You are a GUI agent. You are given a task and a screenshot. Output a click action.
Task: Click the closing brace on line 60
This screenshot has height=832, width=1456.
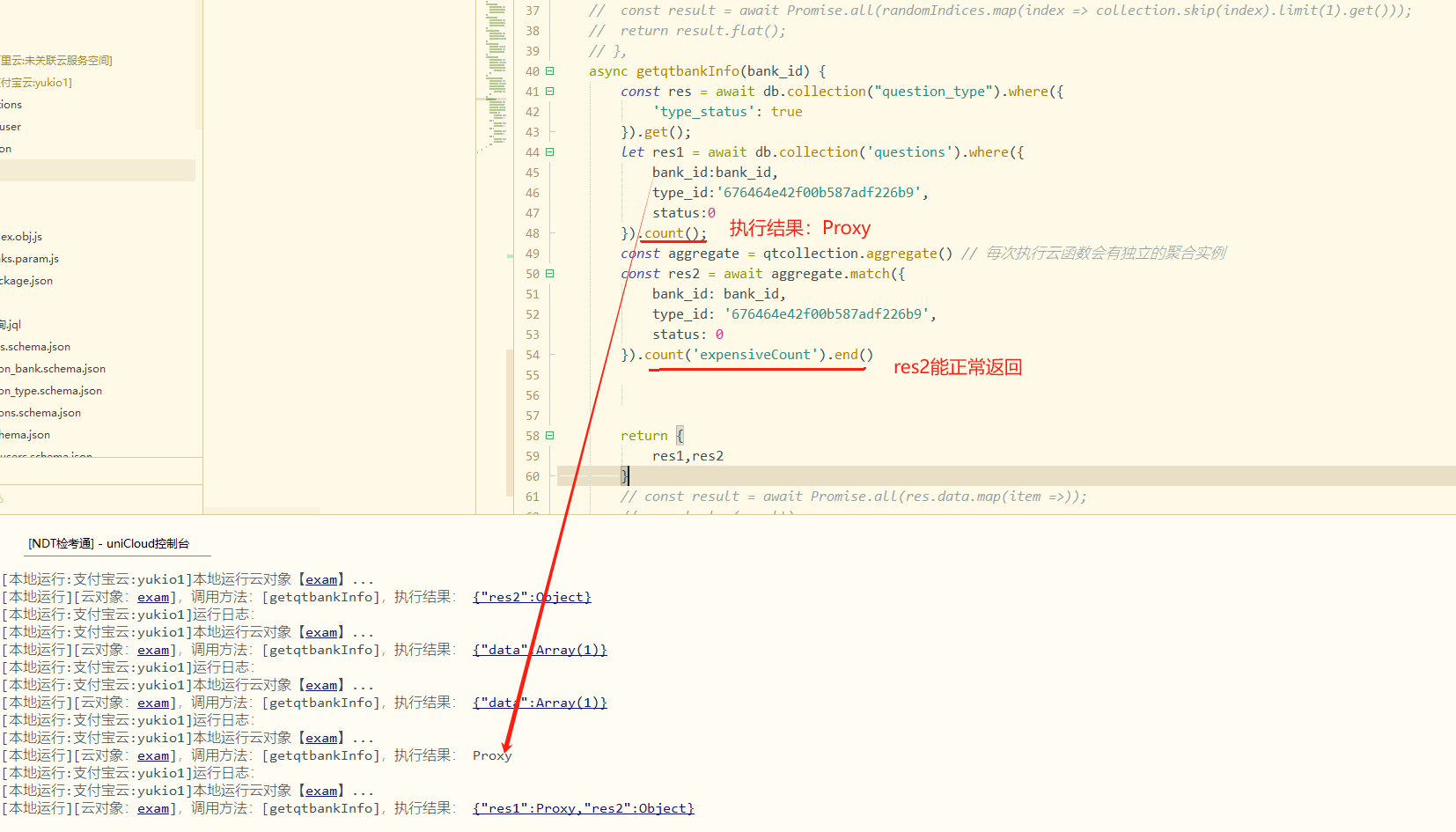click(x=624, y=476)
